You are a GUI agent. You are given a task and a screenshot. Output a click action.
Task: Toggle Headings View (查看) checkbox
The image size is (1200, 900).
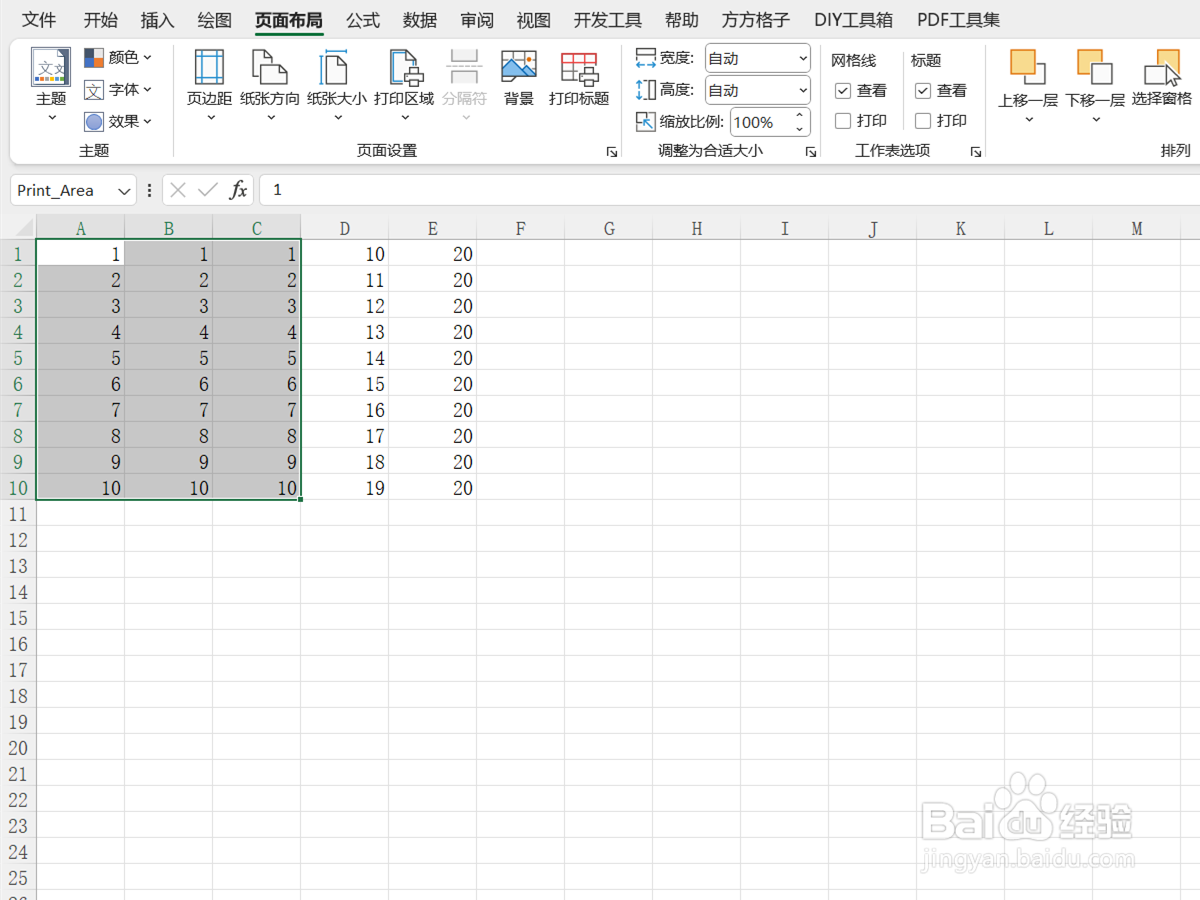923,91
